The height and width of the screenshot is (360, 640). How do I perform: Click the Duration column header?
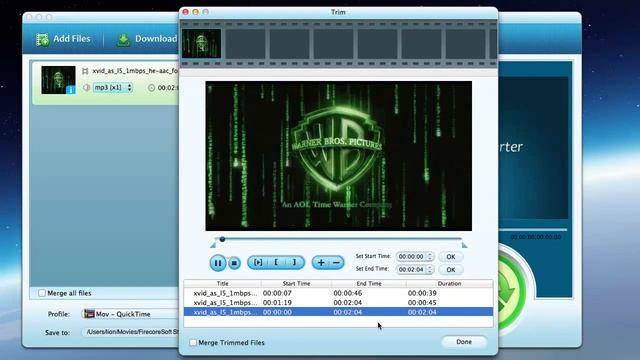coord(449,283)
